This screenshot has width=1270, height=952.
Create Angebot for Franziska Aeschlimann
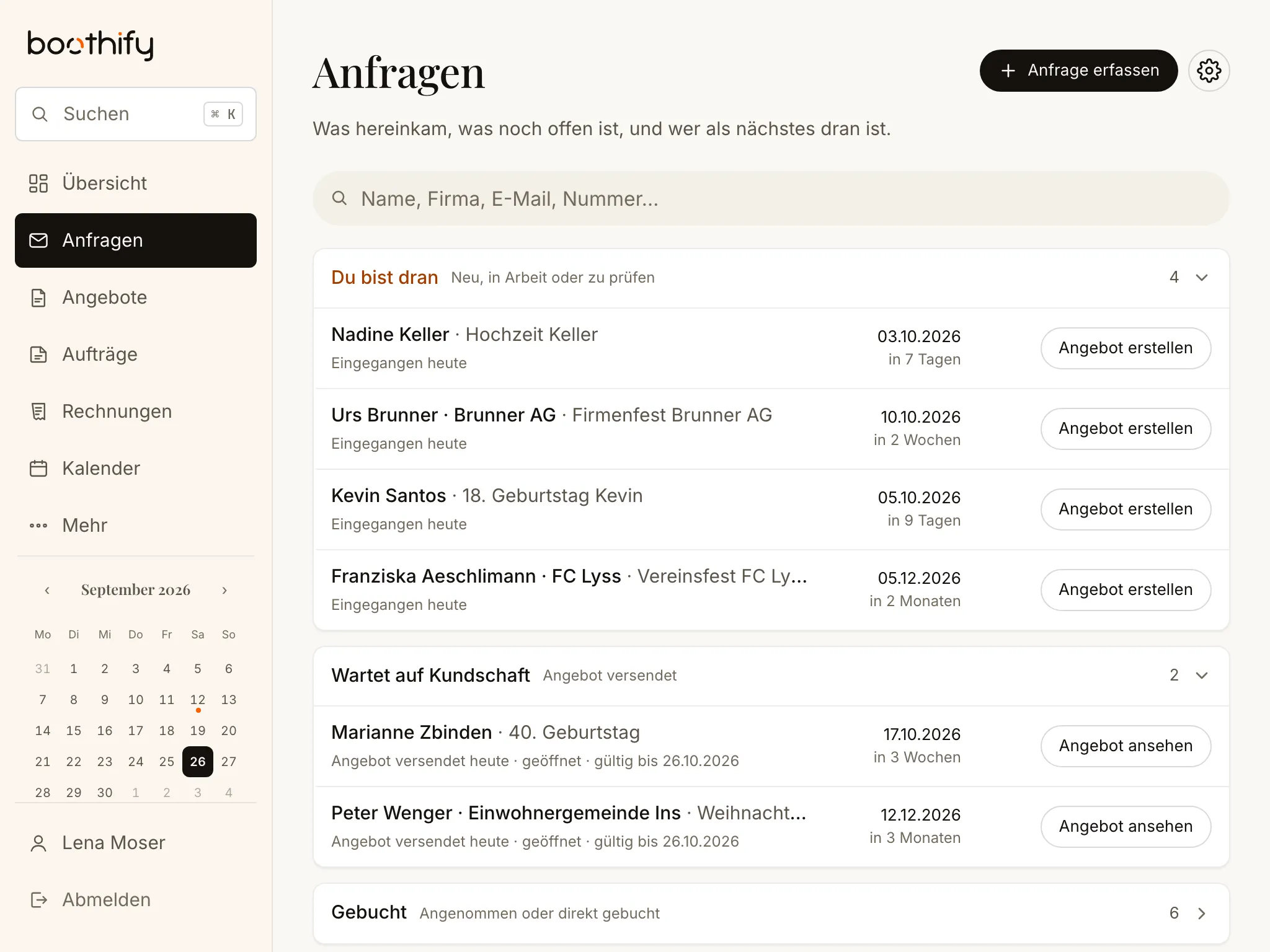(x=1126, y=590)
